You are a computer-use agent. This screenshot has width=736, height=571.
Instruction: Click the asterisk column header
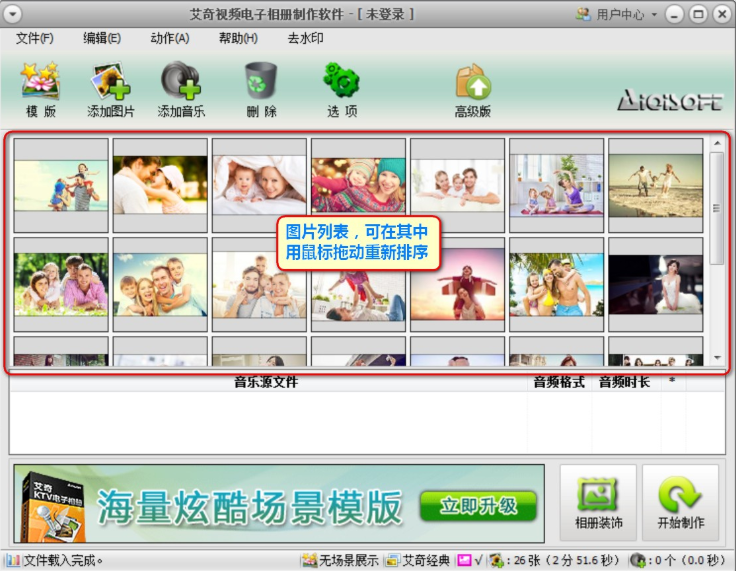point(672,381)
